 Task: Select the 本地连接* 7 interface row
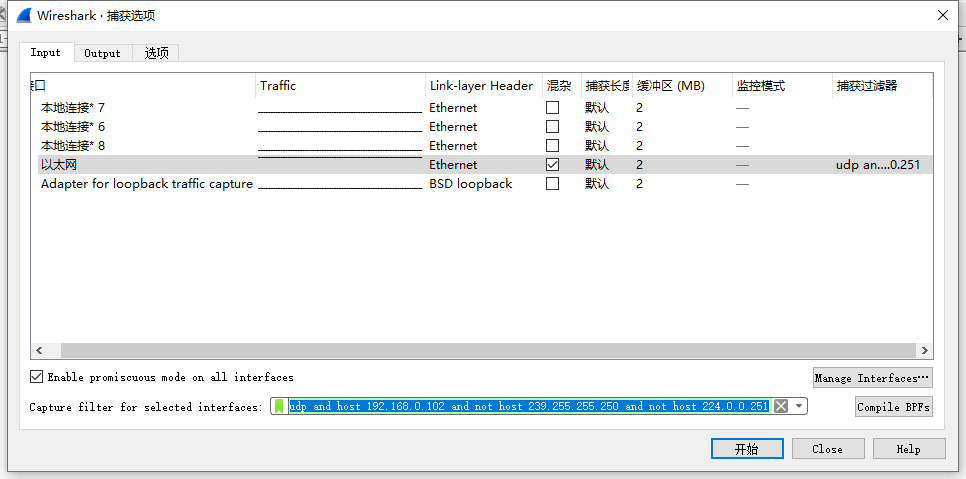pos(482,108)
